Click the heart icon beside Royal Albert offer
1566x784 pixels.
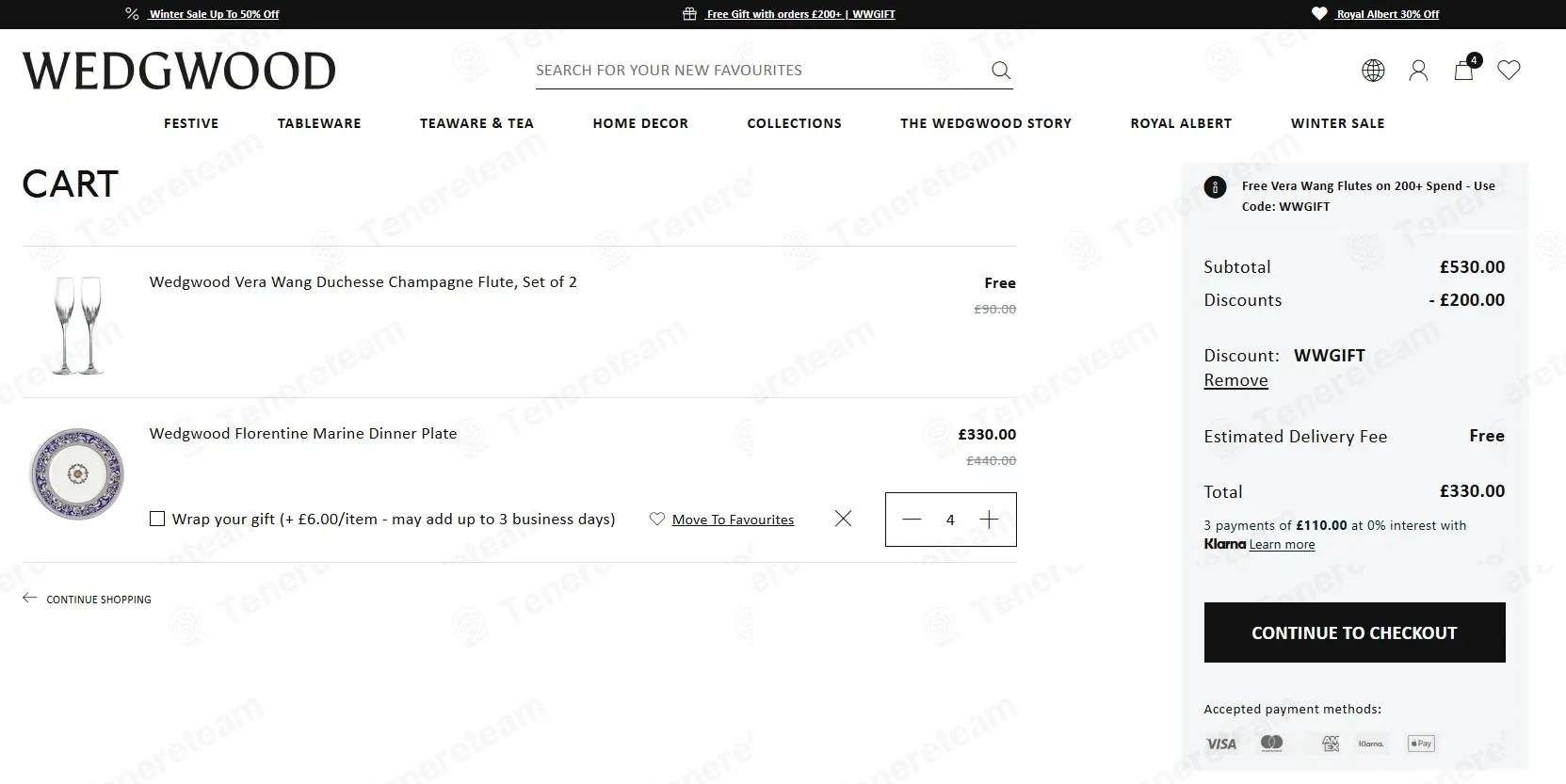1319,14
